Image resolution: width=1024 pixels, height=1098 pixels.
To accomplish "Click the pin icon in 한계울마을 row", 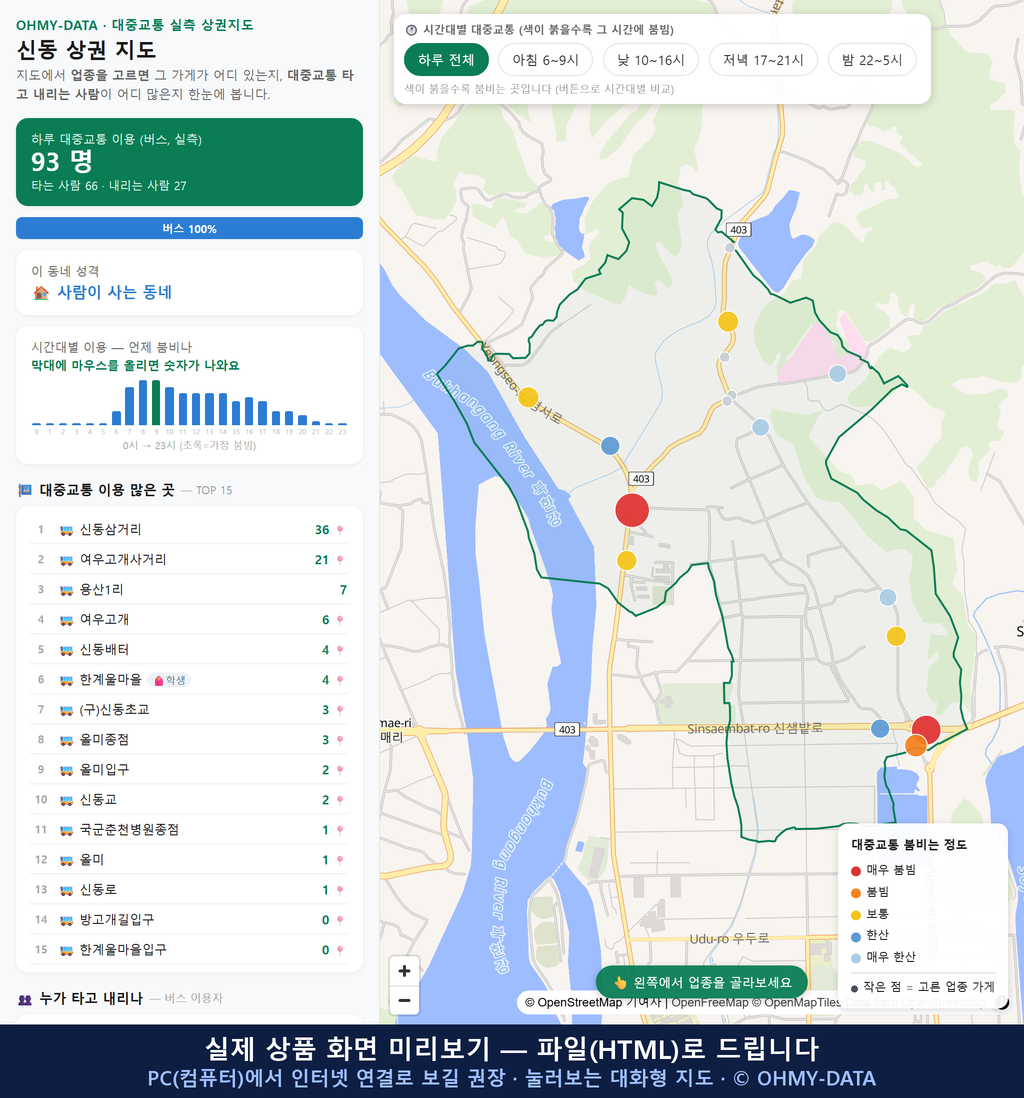I will point(340,681).
